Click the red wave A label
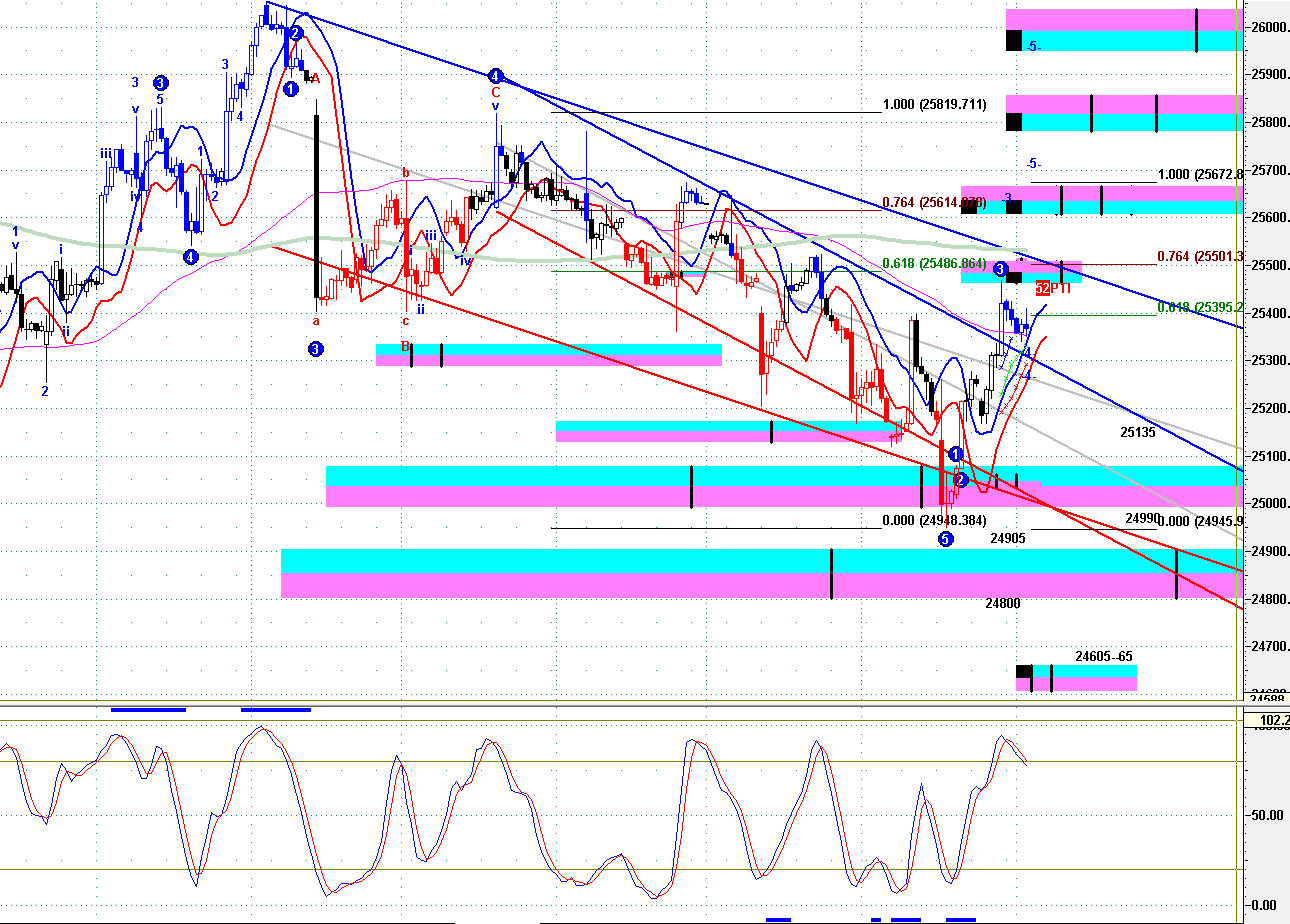 point(314,78)
